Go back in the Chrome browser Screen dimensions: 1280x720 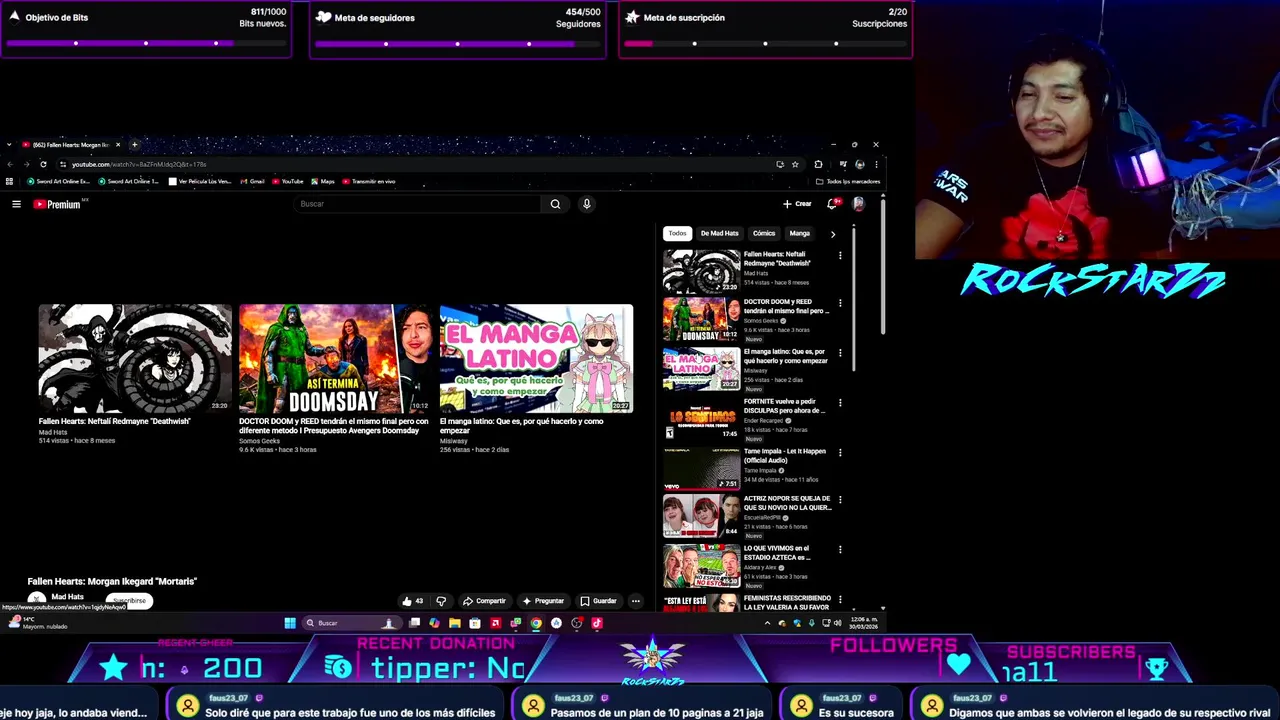(x=10, y=164)
